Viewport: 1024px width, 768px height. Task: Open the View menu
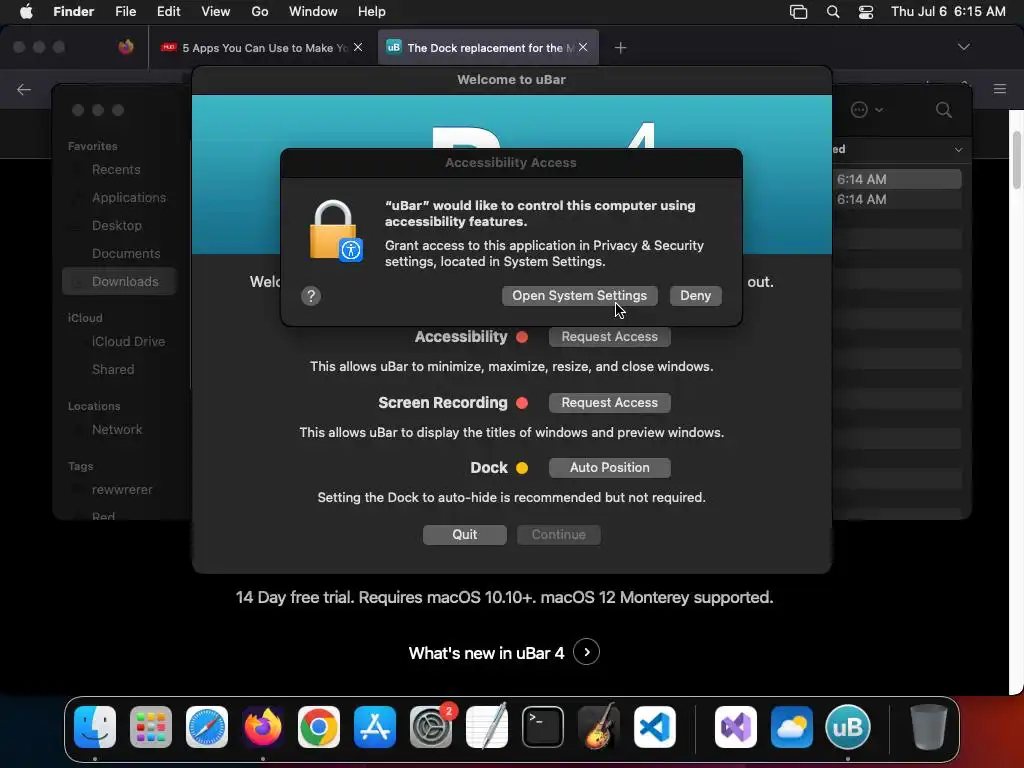click(216, 12)
